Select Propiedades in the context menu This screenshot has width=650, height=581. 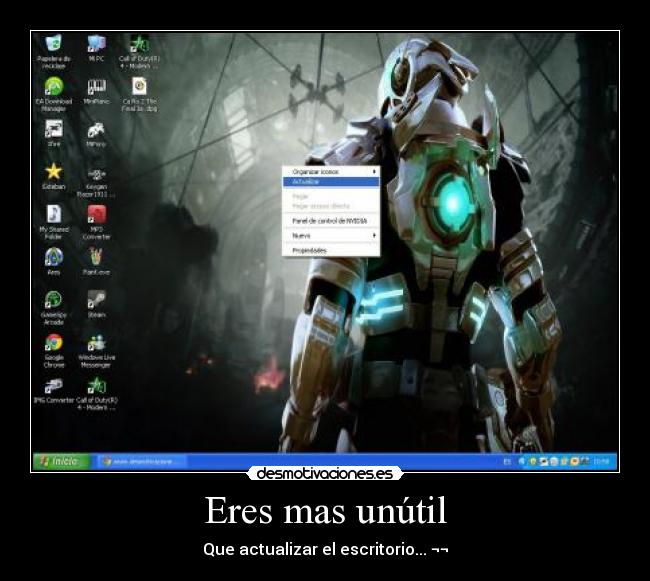click(x=331, y=250)
